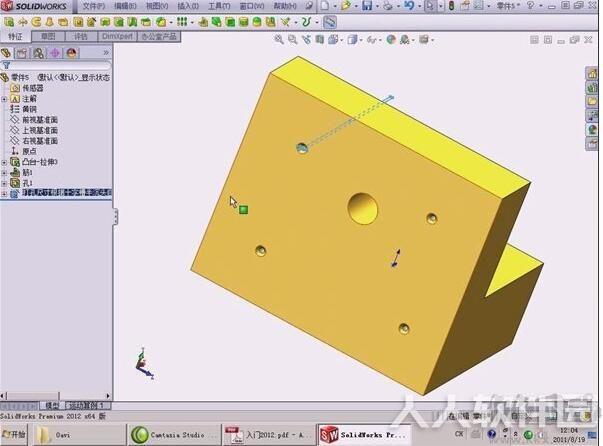Image resolution: width=603 pixels, height=446 pixels.
Task: Open the Curves tool
Action: click(306, 22)
